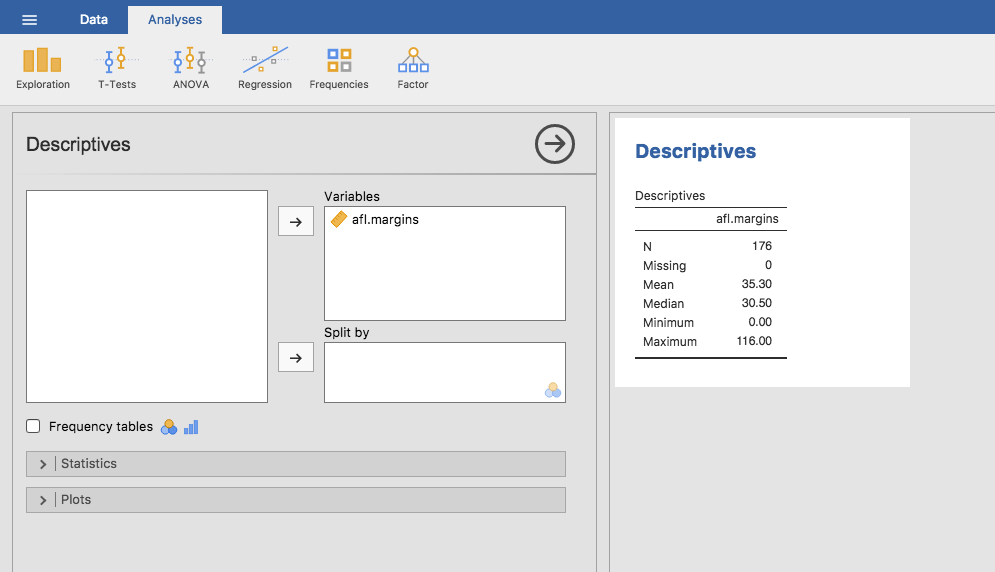Screen dimensions: 995x572
Task: Click the Maximum value 116.00
Action: 754,341
